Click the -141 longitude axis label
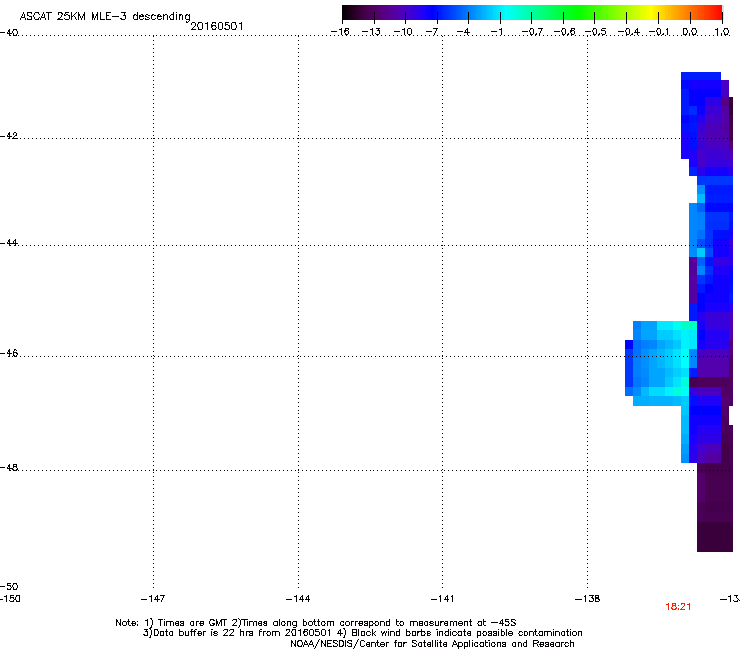Screen dimensions: 740x650 coord(442,599)
